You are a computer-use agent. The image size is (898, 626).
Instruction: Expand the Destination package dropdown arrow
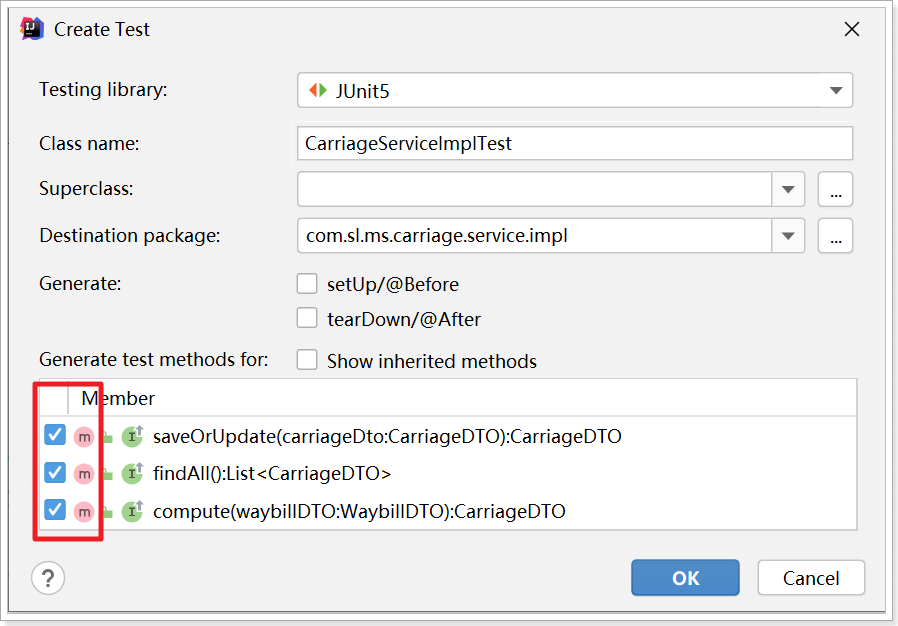(788, 236)
